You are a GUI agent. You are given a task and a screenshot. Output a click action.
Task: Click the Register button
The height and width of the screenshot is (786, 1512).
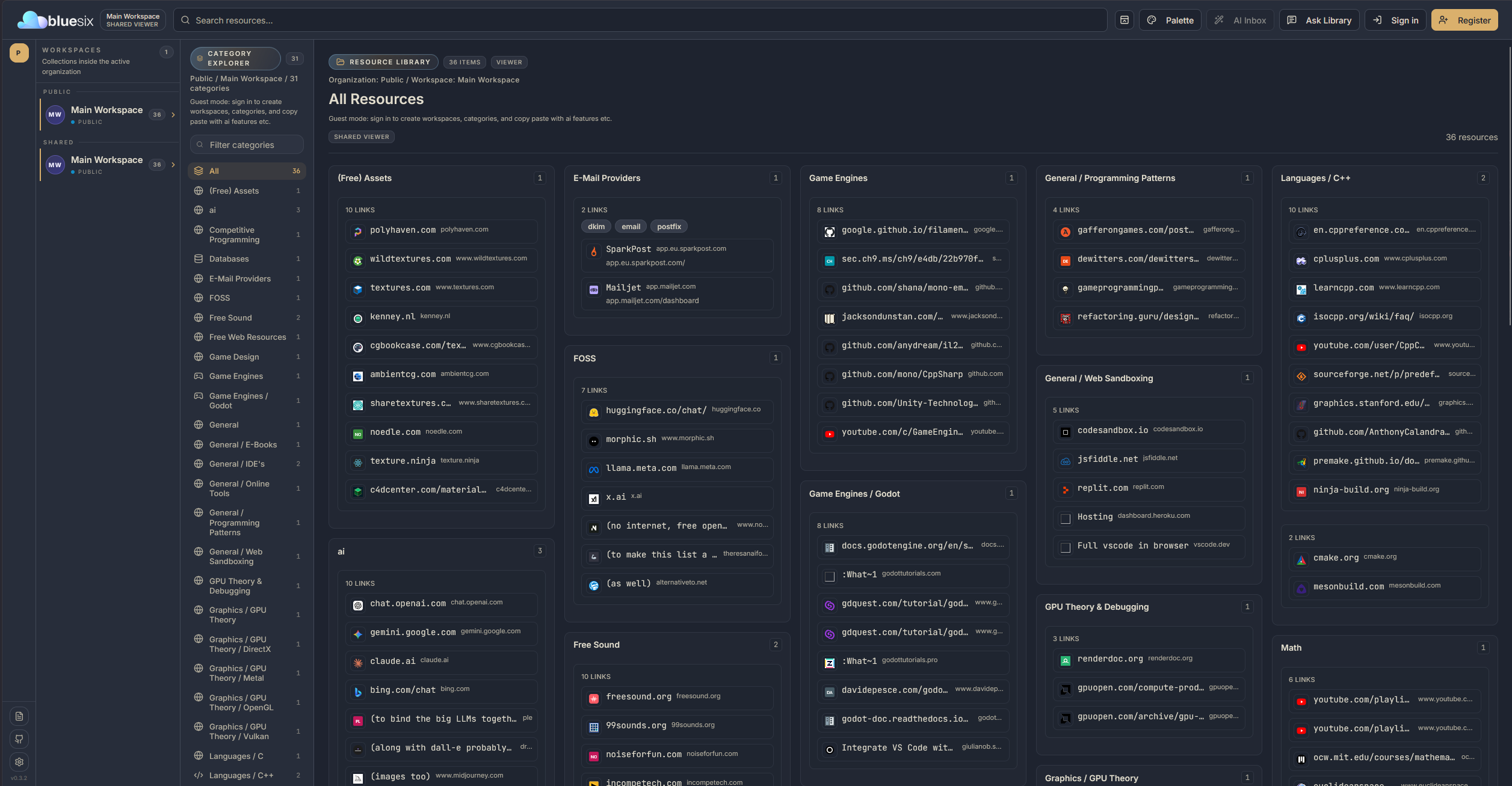coord(1464,20)
